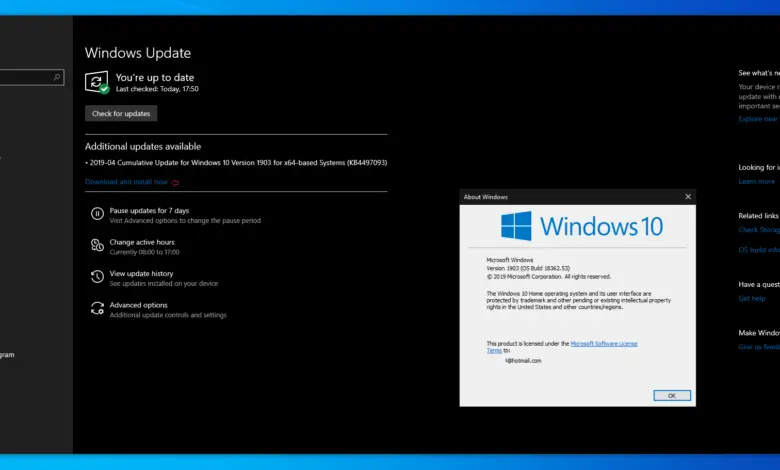780x470 pixels.
Task: Click the hotmail.com licensee text
Action: 523,361
